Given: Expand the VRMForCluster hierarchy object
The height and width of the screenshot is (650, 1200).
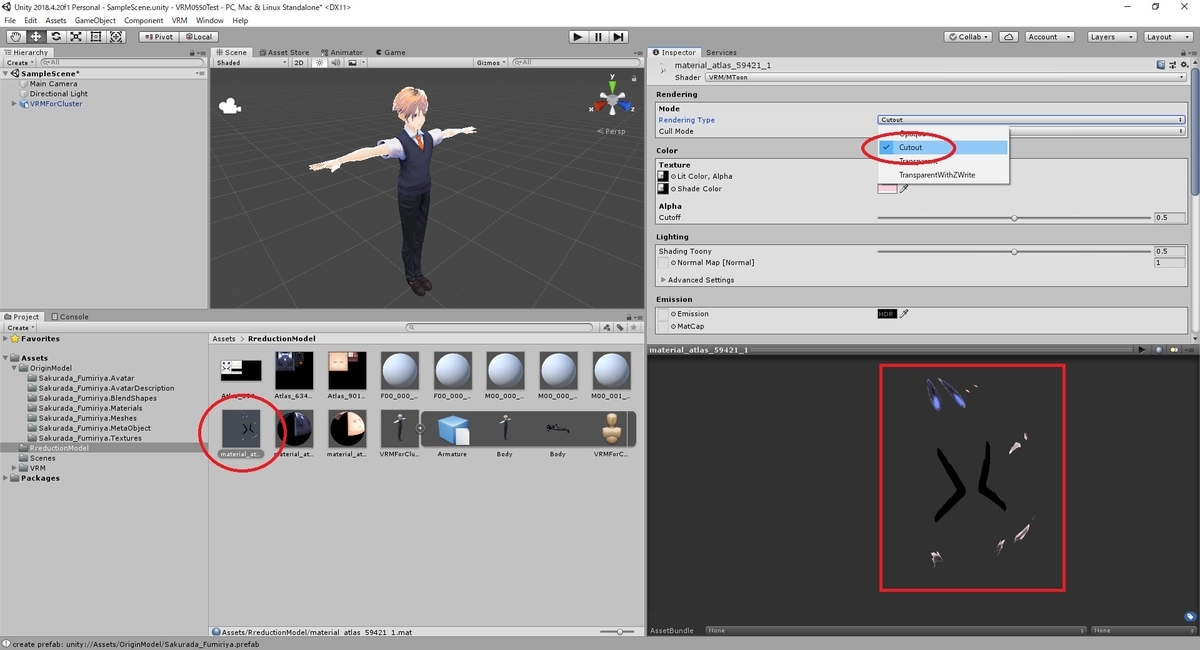Looking at the screenshot, I should pyautogui.click(x=14, y=104).
